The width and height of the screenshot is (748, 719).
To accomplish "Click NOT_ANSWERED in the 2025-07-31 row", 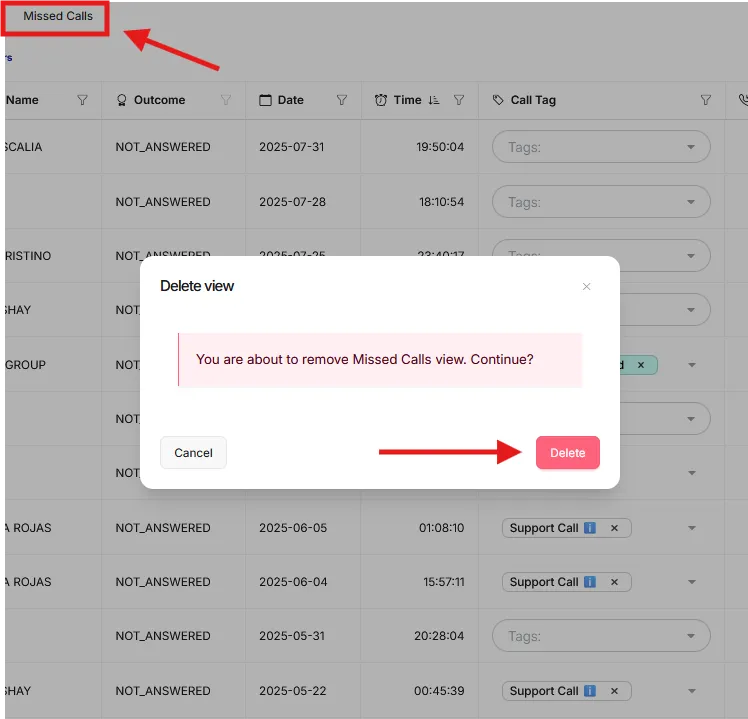I will (163, 146).
